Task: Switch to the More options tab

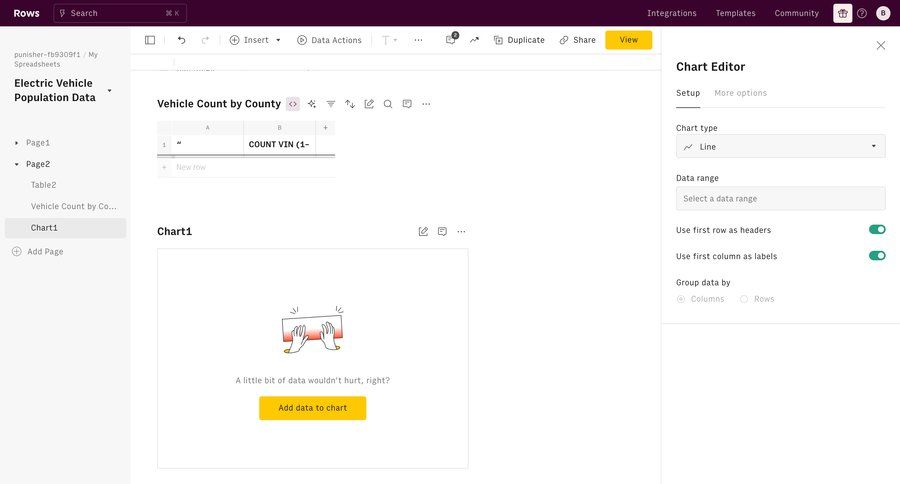Action: pos(740,93)
